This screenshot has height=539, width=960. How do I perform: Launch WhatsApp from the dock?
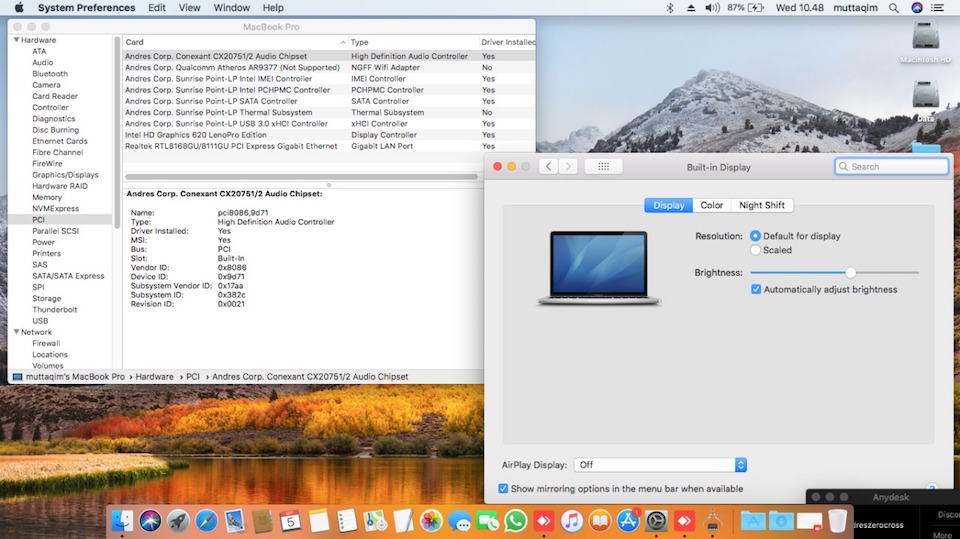pyautogui.click(x=516, y=520)
